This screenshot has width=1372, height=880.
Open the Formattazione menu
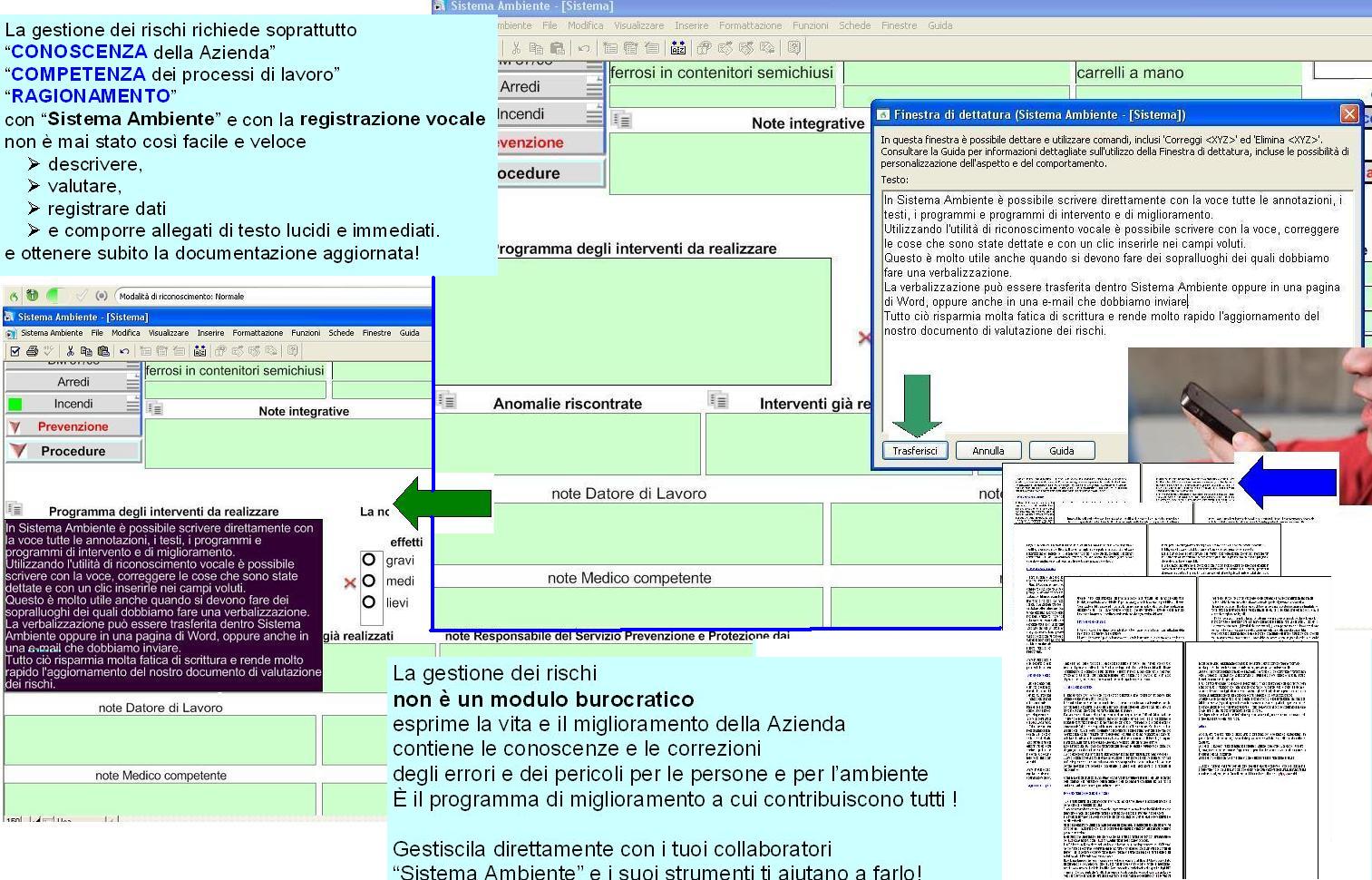pyautogui.click(x=258, y=333)
